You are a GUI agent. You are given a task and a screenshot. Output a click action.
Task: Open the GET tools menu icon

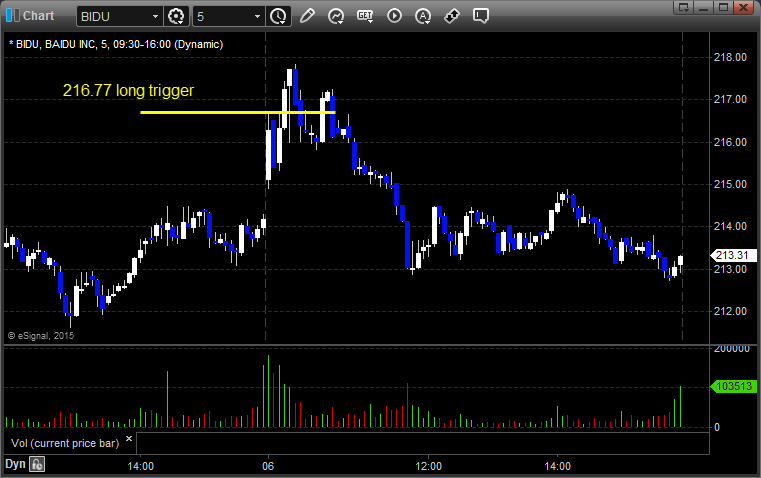365,16
